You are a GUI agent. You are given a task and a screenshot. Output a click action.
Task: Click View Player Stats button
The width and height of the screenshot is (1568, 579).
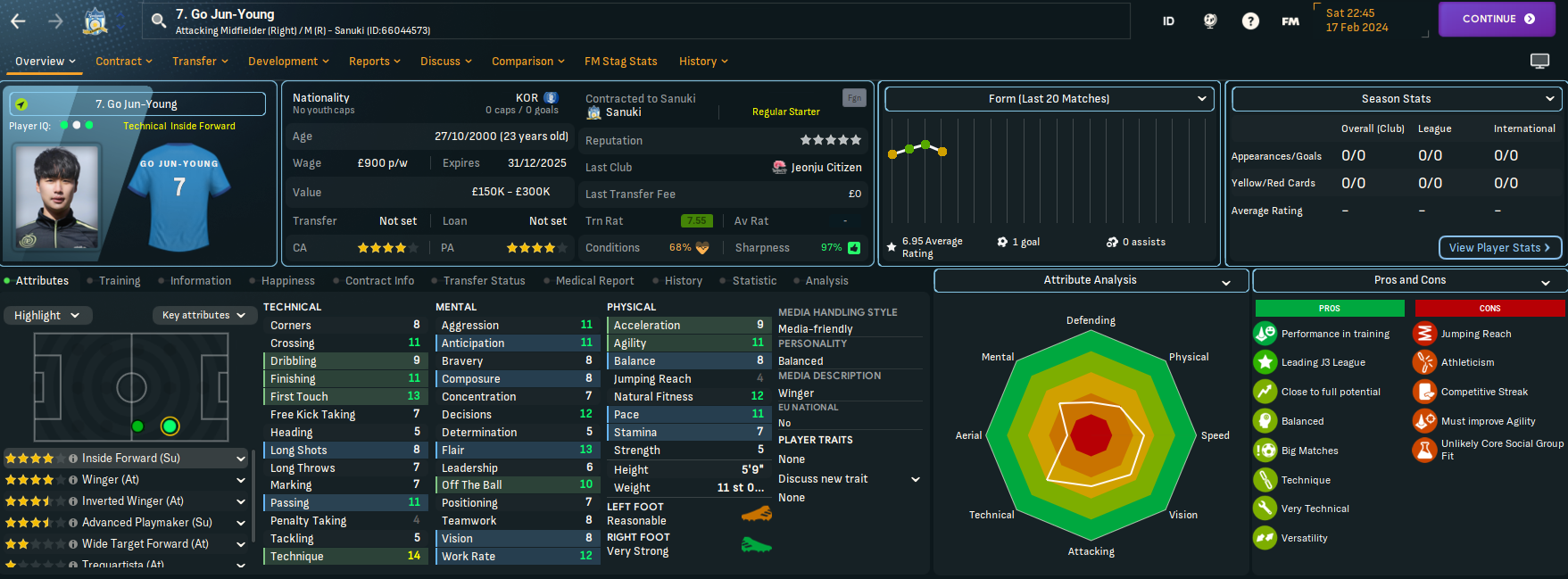[x=1499, y=247]
